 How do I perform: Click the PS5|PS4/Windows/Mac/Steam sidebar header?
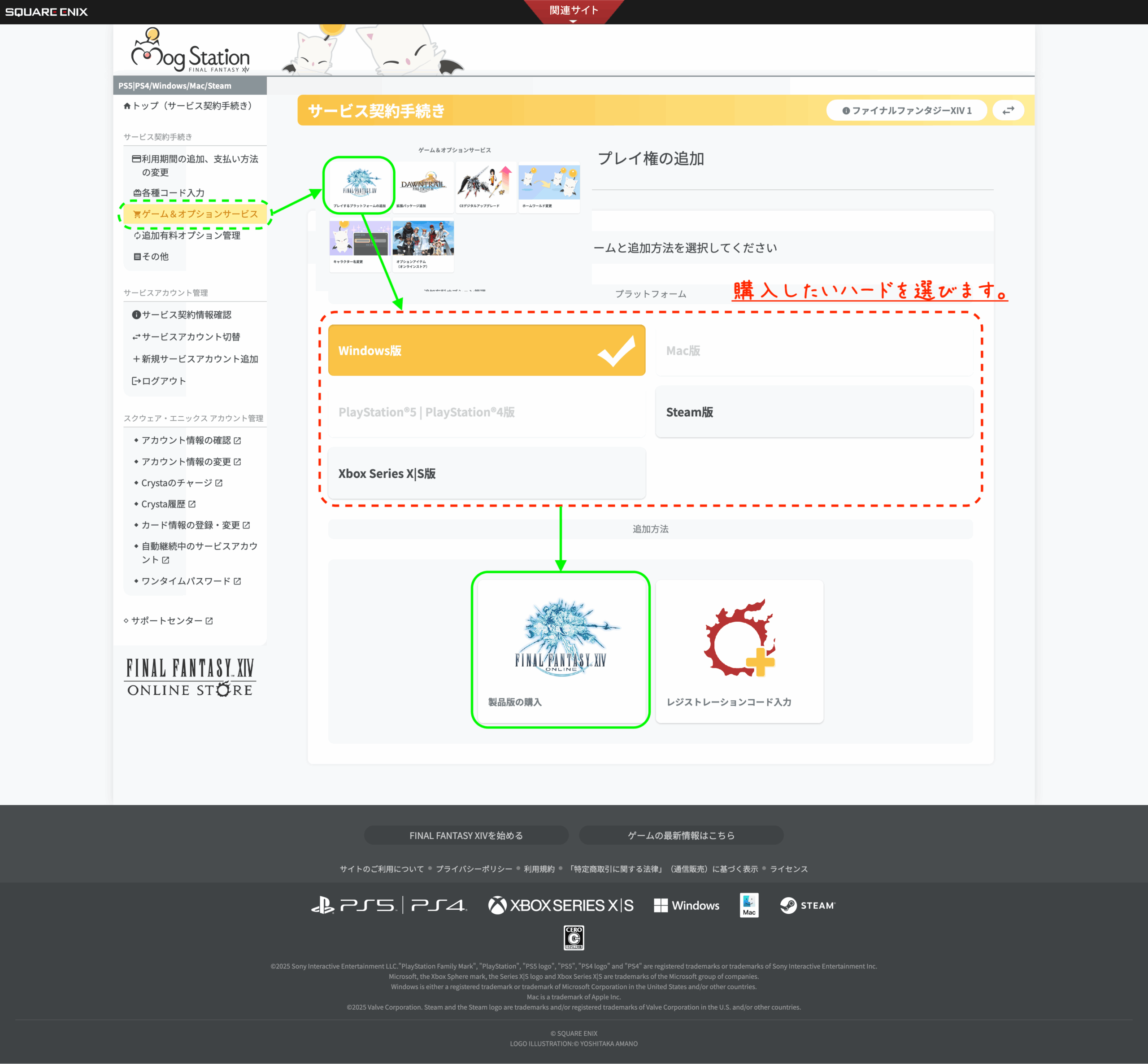click(190, 86)
